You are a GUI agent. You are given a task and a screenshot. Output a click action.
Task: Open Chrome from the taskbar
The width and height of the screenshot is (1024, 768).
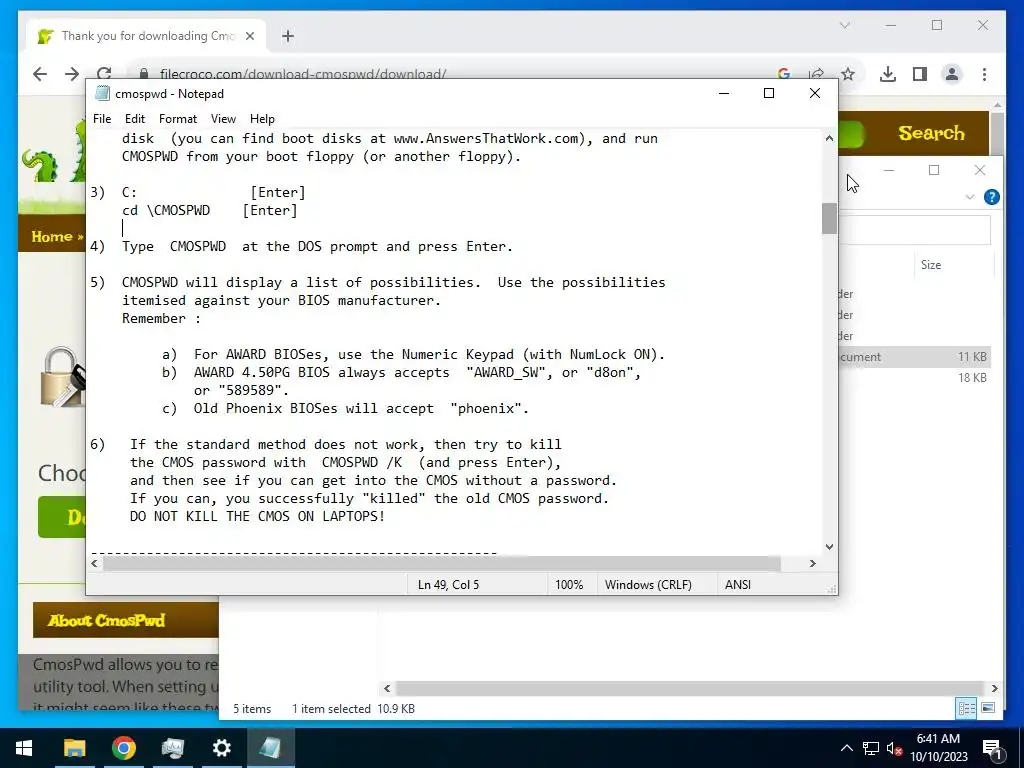pos(123,748)
